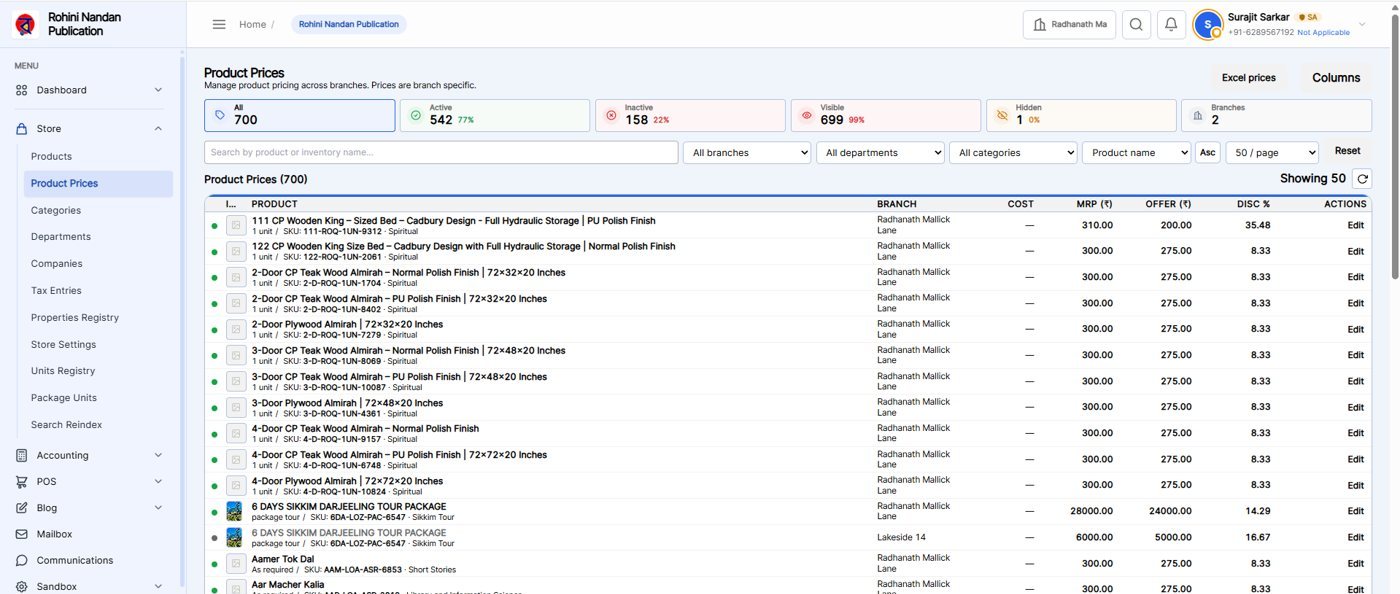Image resolution: width=1400 pixels, height=594 pixels.
Task: Open the Radhanath Ma branch selector
Action: pyautogui.click(x=1069, y=25)
